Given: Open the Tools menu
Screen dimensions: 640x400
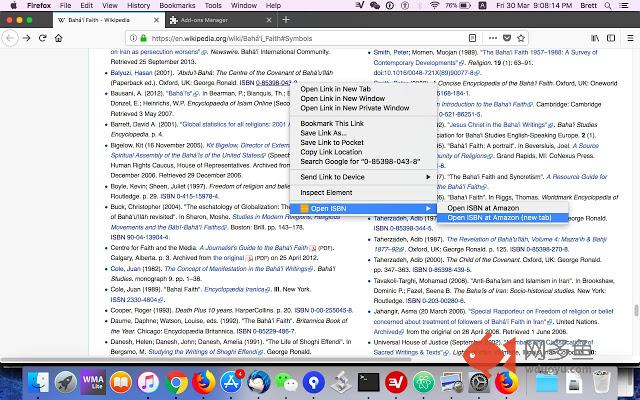Looking at the screenshot, I should 213,6.
